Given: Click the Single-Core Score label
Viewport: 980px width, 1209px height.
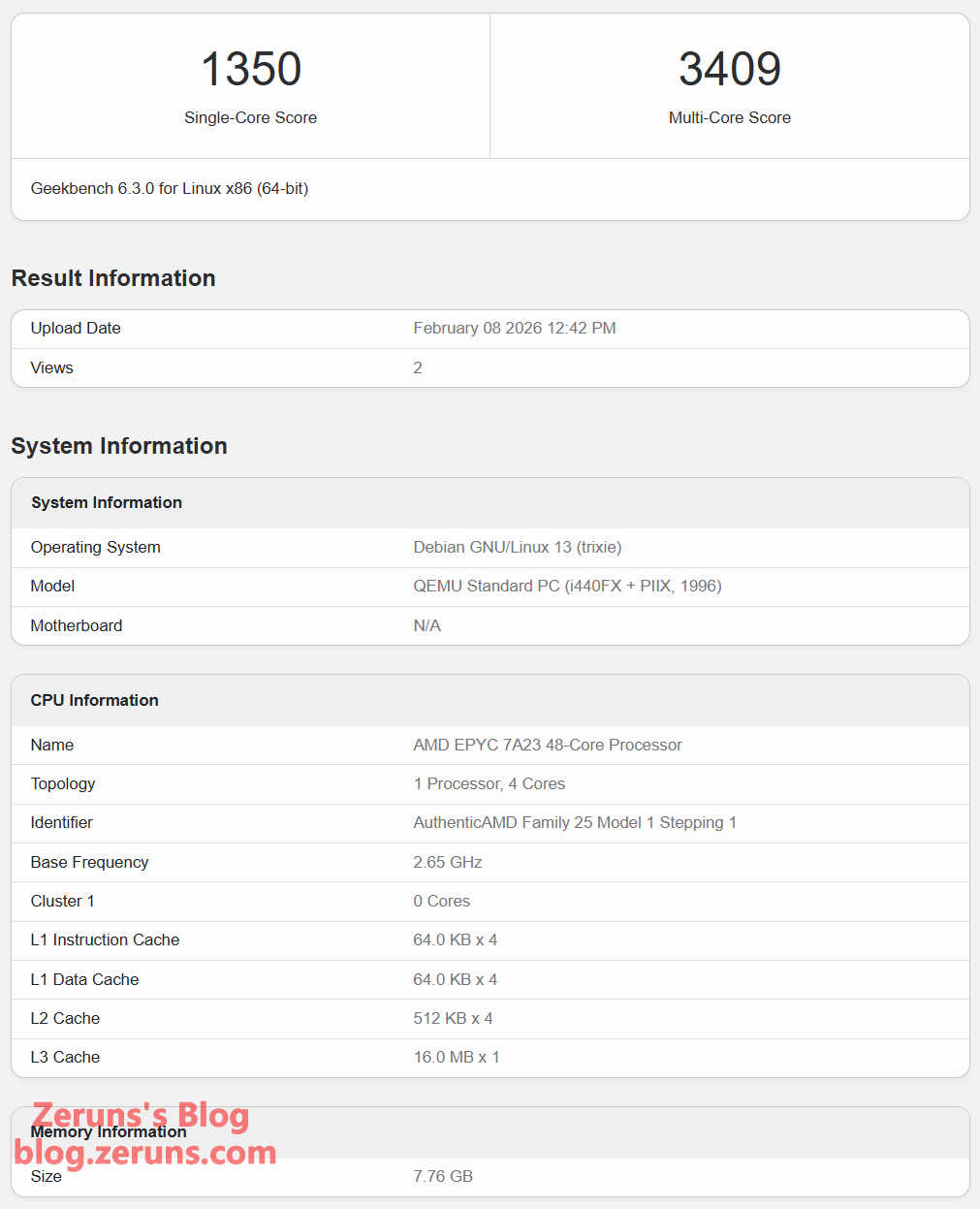Looking at the screenshot, I should click(x=250, y=117).
